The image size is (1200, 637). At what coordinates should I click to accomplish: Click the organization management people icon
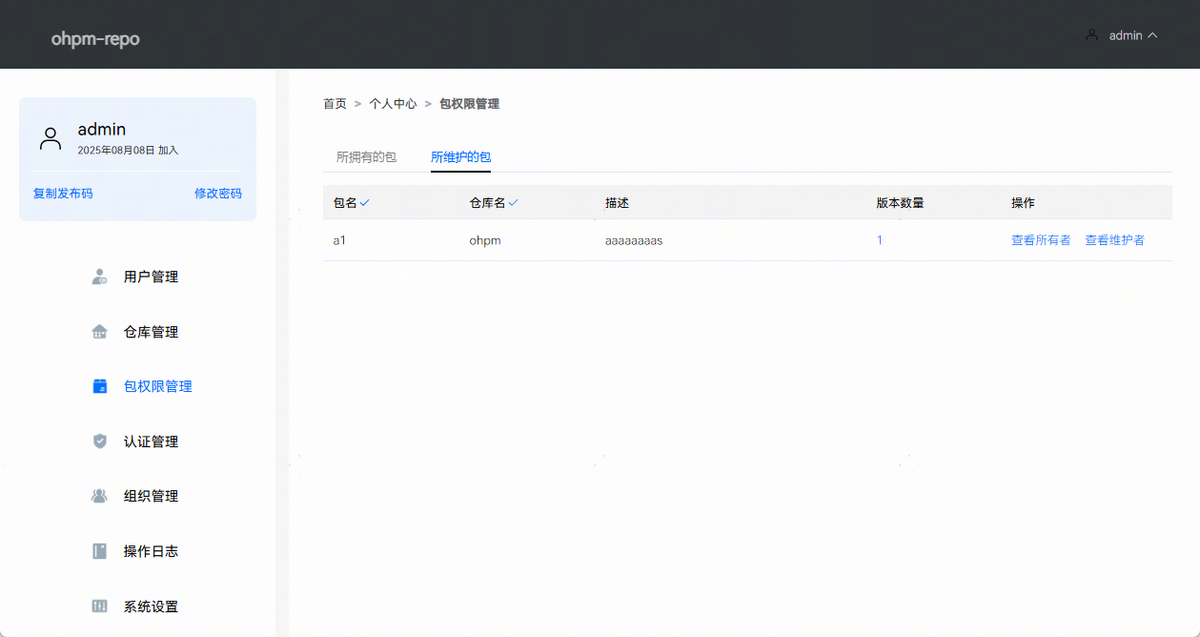point(99,496)
